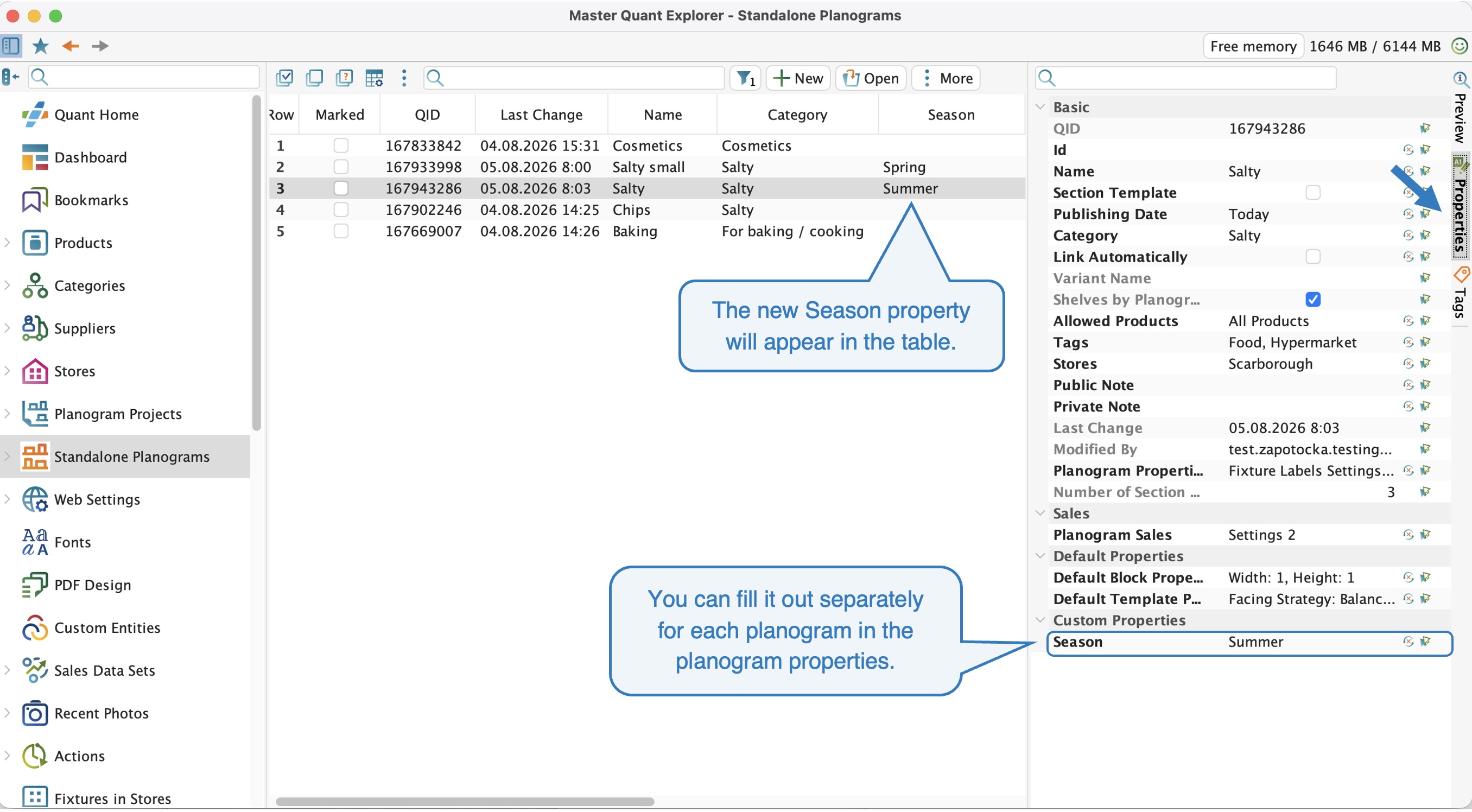Toggle Shelves by Planogram checkbox
1472x812 pixels.
point(1312,300)
